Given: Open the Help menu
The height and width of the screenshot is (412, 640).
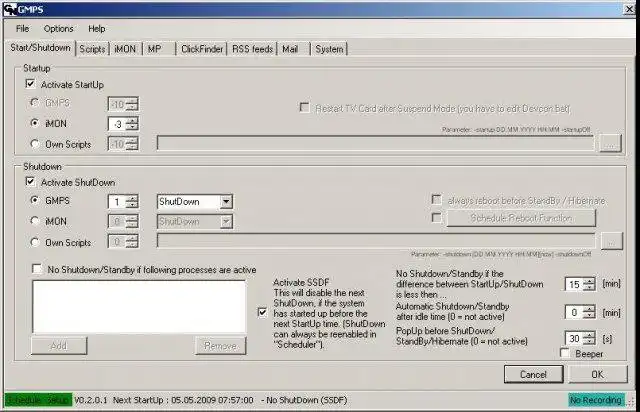Looking at the screenshot, I should point(97,29).
